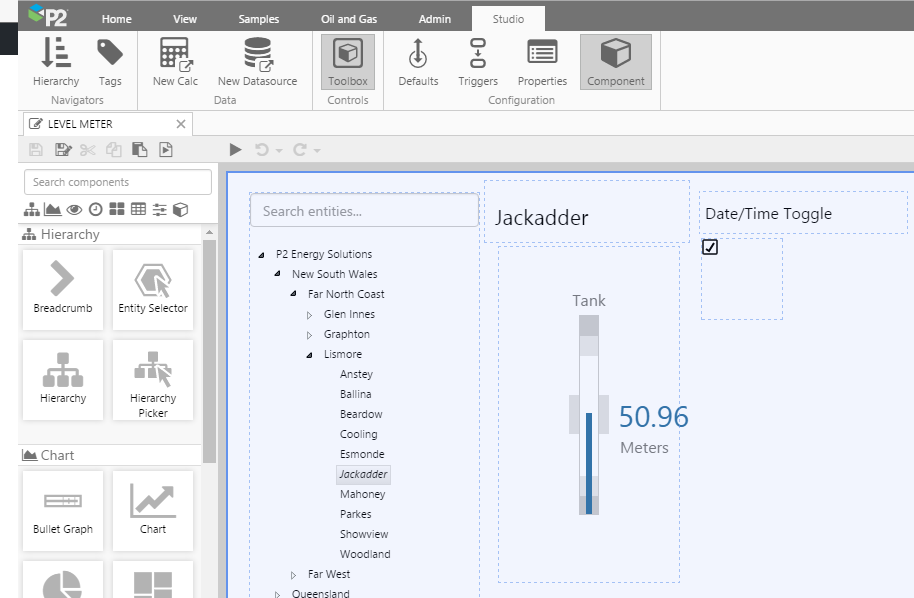
Task: Uncheck the Date/Time Toggle checkbox
Action: 710,247
